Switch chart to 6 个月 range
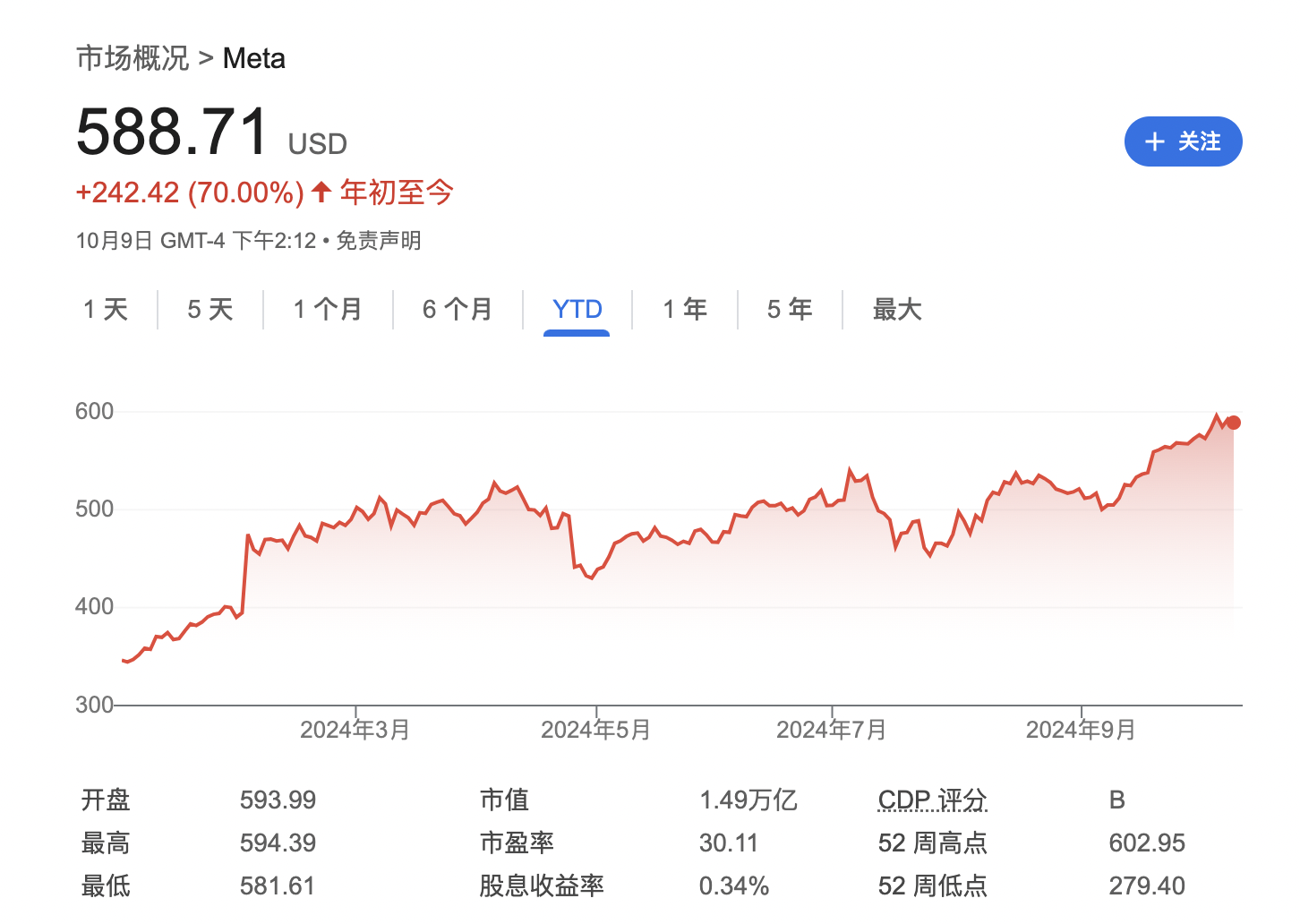1300x924 pixels. (458, 310)
